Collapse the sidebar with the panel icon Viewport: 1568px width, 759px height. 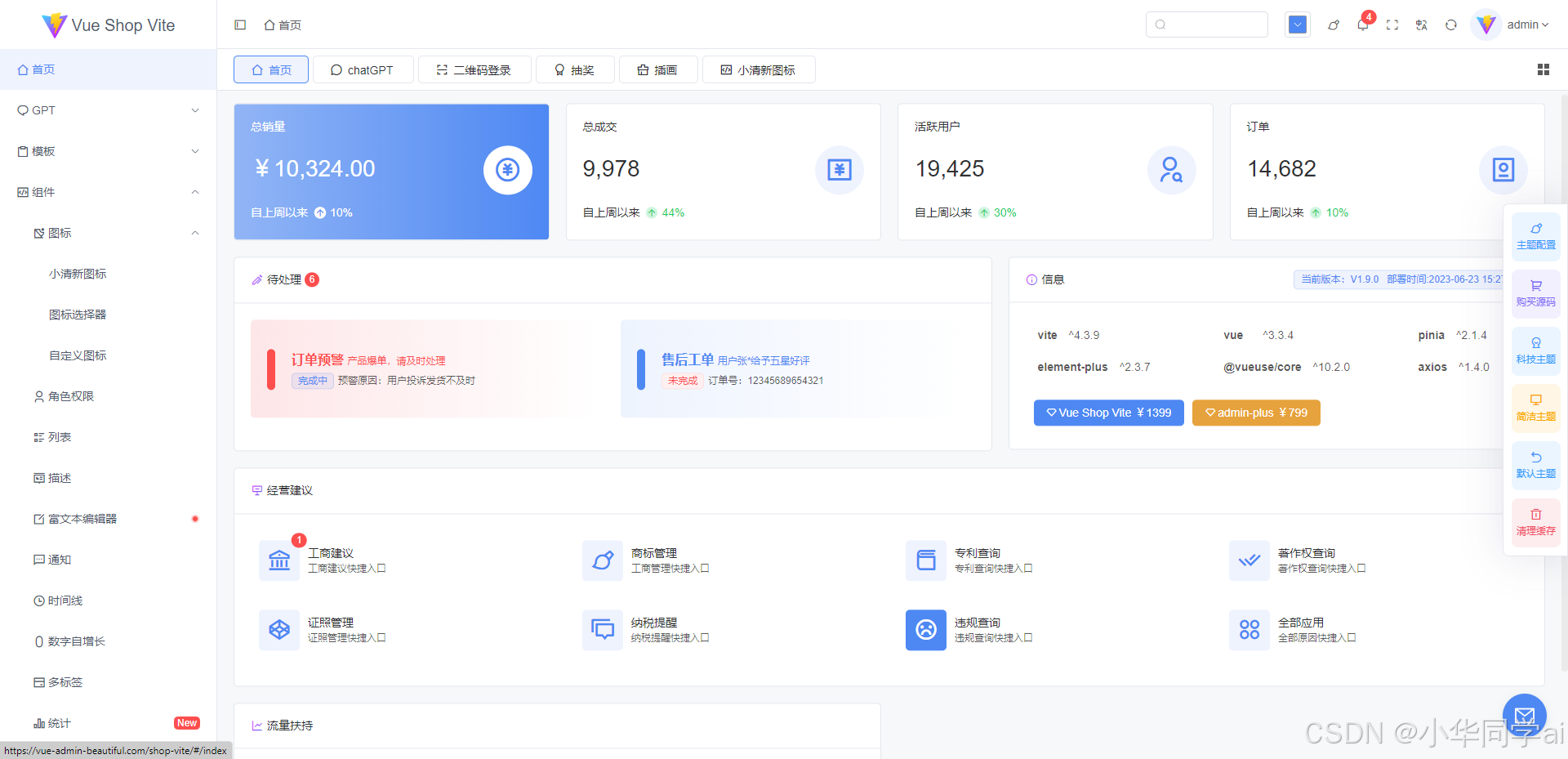(x=240, y=25)
